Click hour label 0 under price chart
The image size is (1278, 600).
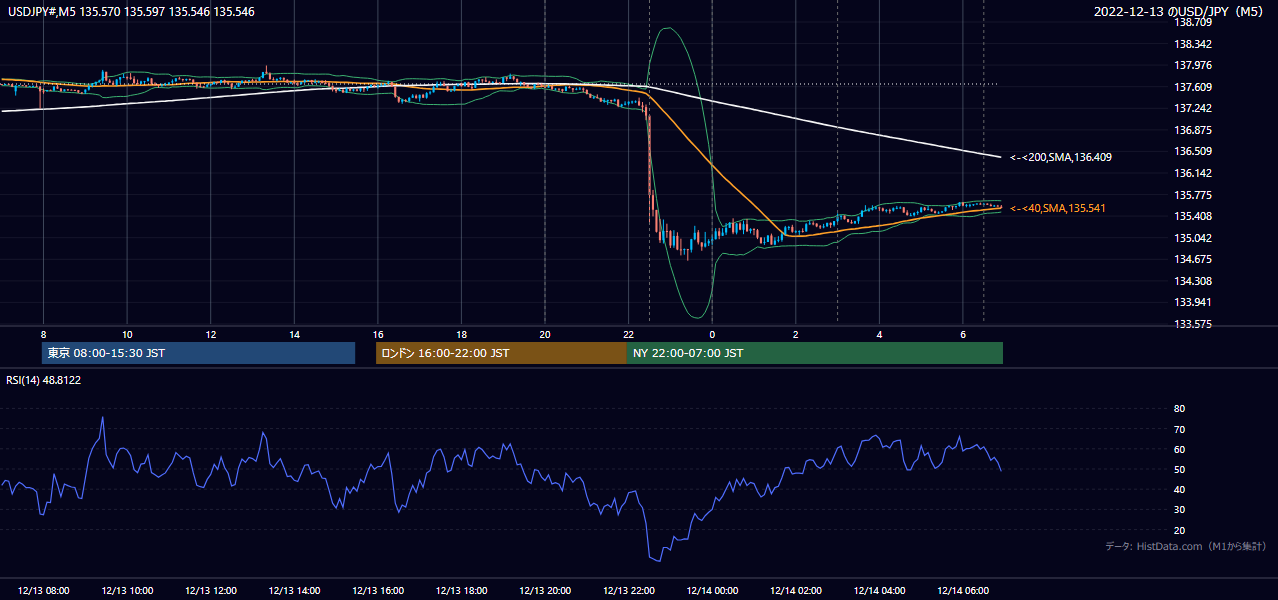point(712,334)
